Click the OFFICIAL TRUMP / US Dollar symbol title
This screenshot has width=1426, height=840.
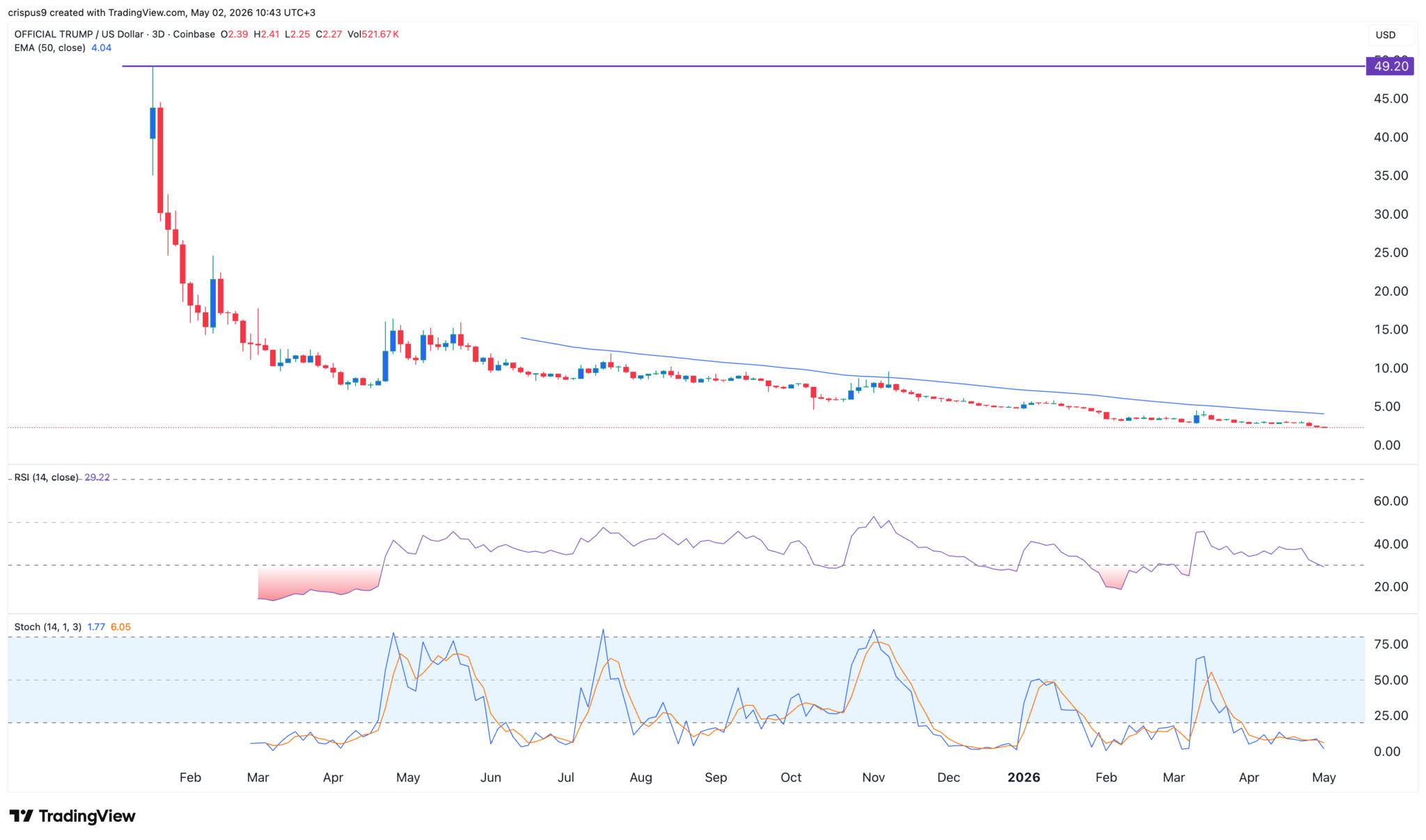pos(79,34)
